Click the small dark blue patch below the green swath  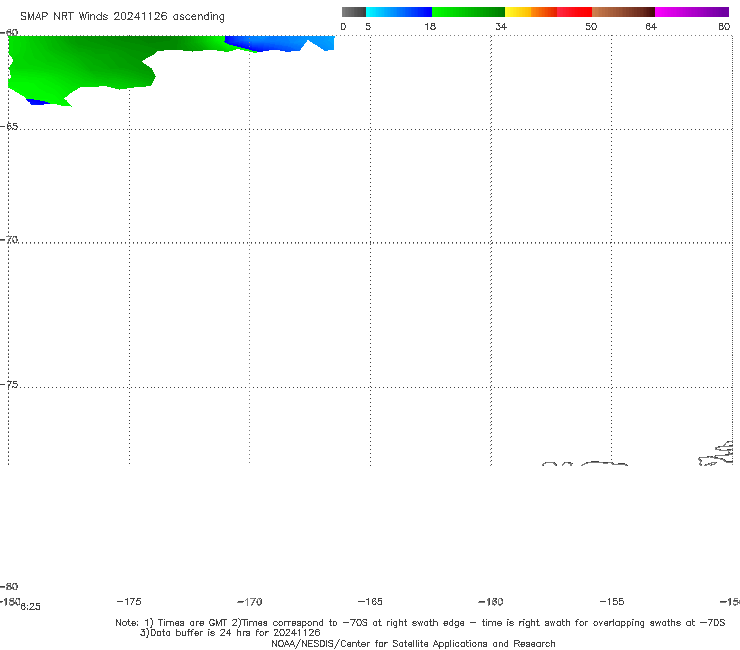(37, 102)
